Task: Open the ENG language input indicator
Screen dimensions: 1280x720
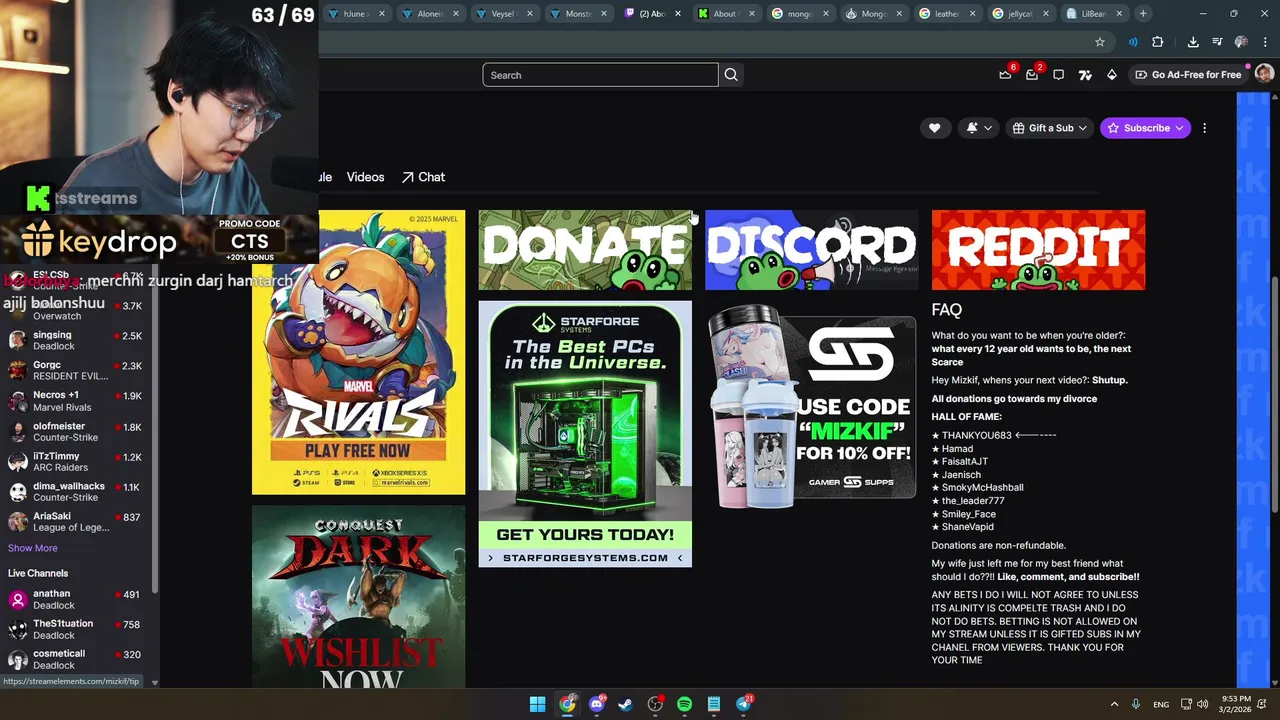Action: pos(1161,704)
